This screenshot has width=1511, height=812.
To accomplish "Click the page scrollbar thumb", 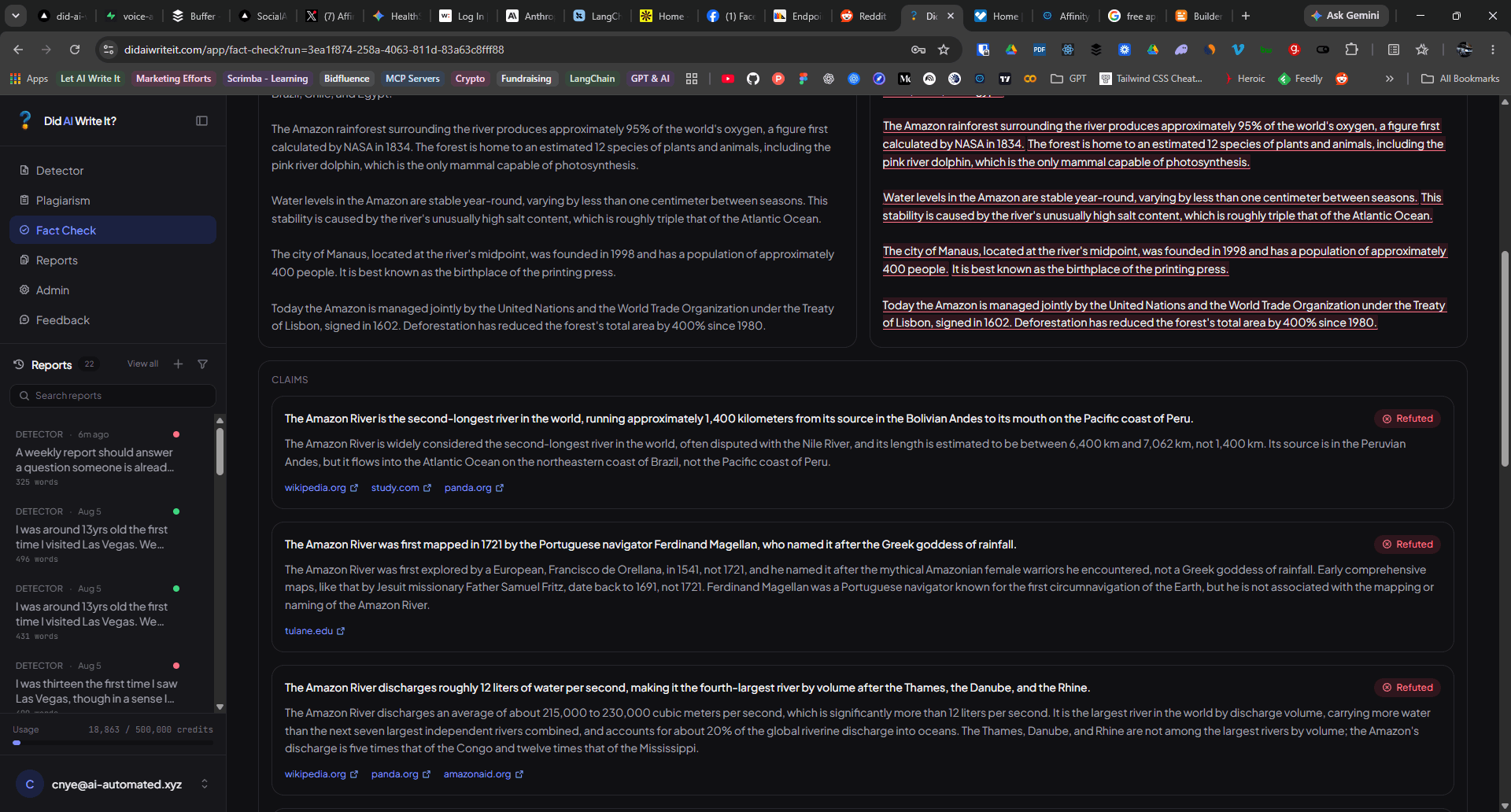I will [1505, 358].
